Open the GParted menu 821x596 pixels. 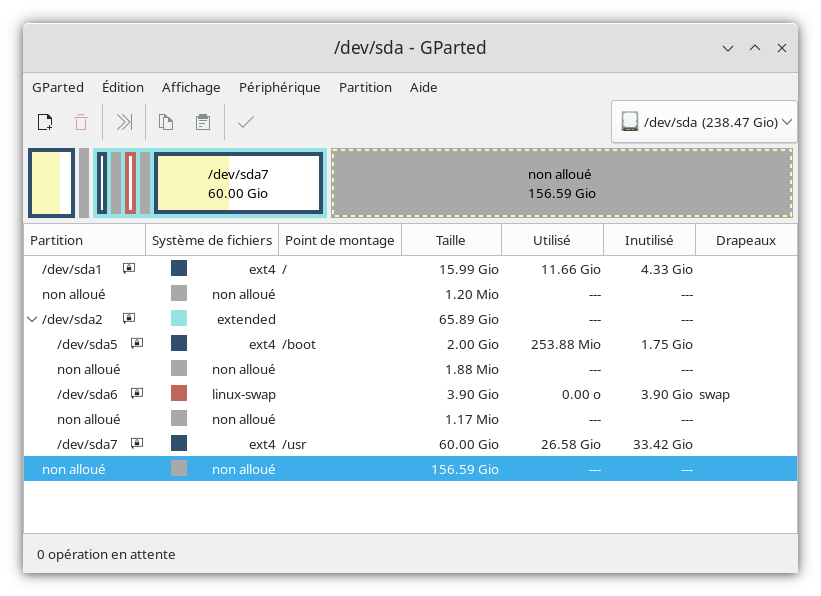pos(58,87)
